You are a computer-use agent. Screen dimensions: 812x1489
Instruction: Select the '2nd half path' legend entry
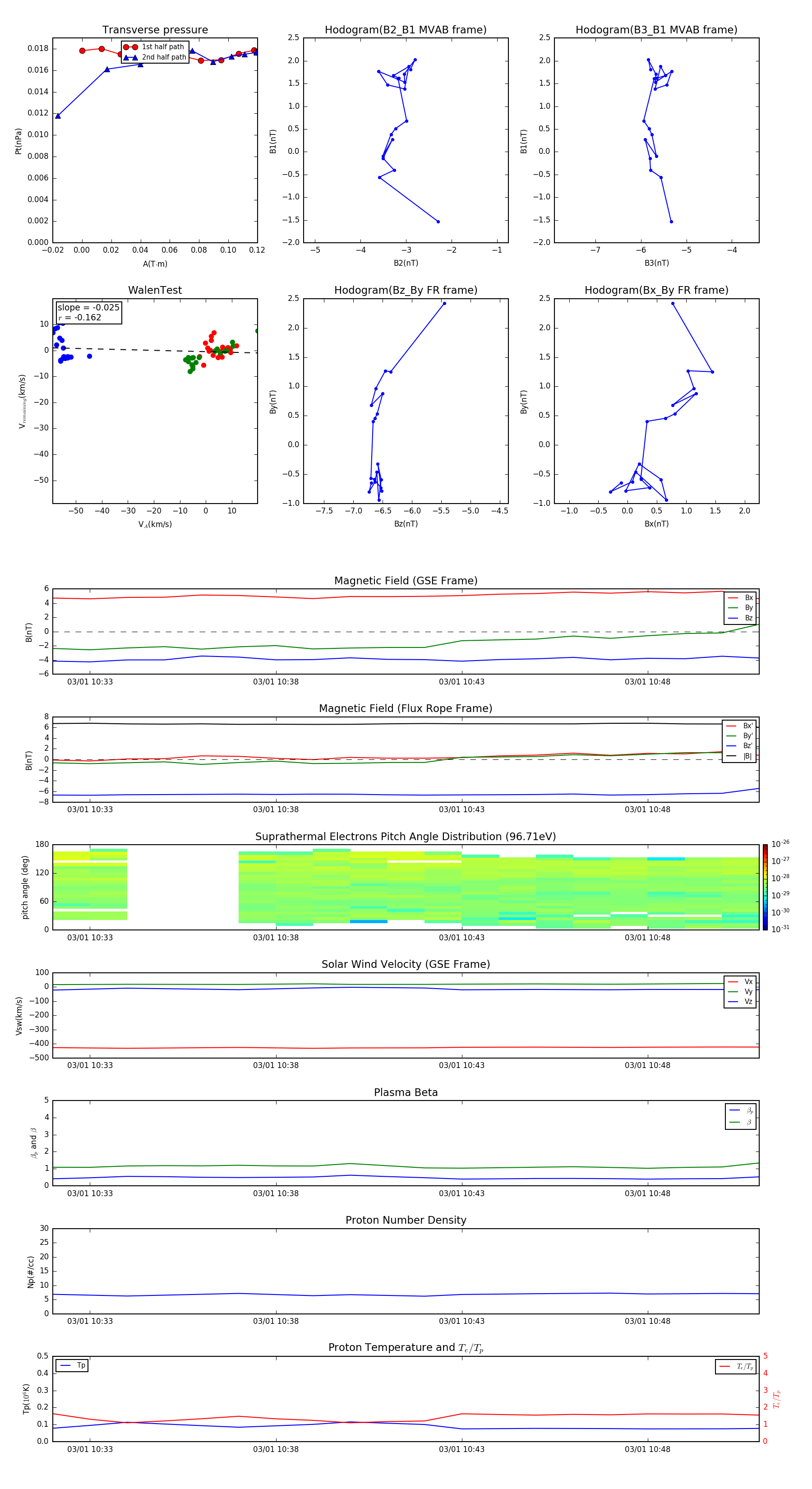[154, 57]
